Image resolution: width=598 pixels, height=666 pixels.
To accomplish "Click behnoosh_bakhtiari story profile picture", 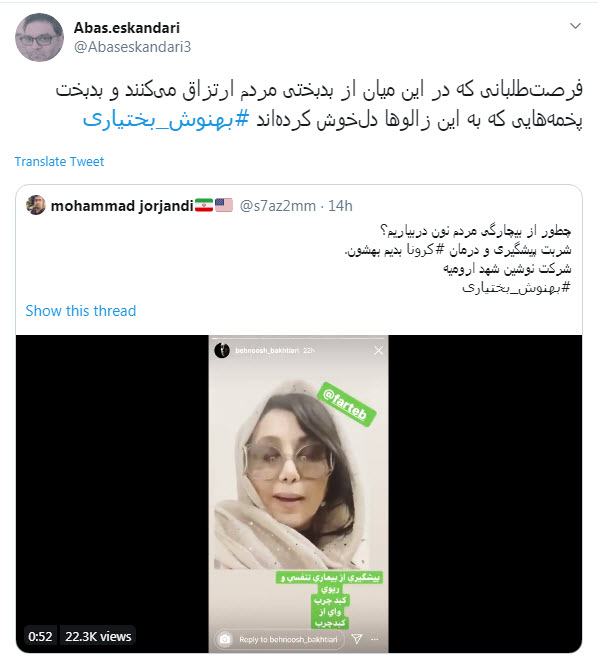I will 222,350.
